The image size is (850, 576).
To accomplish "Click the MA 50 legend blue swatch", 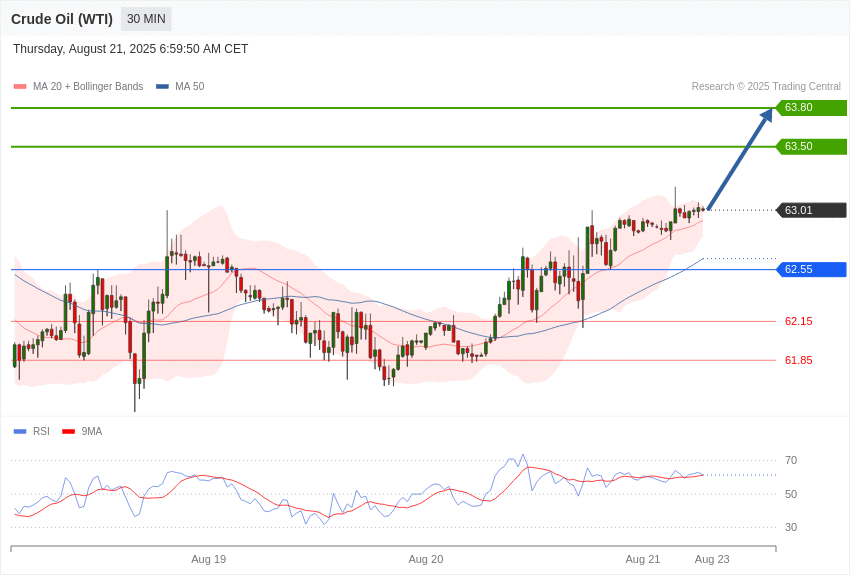I will [162, 87].
